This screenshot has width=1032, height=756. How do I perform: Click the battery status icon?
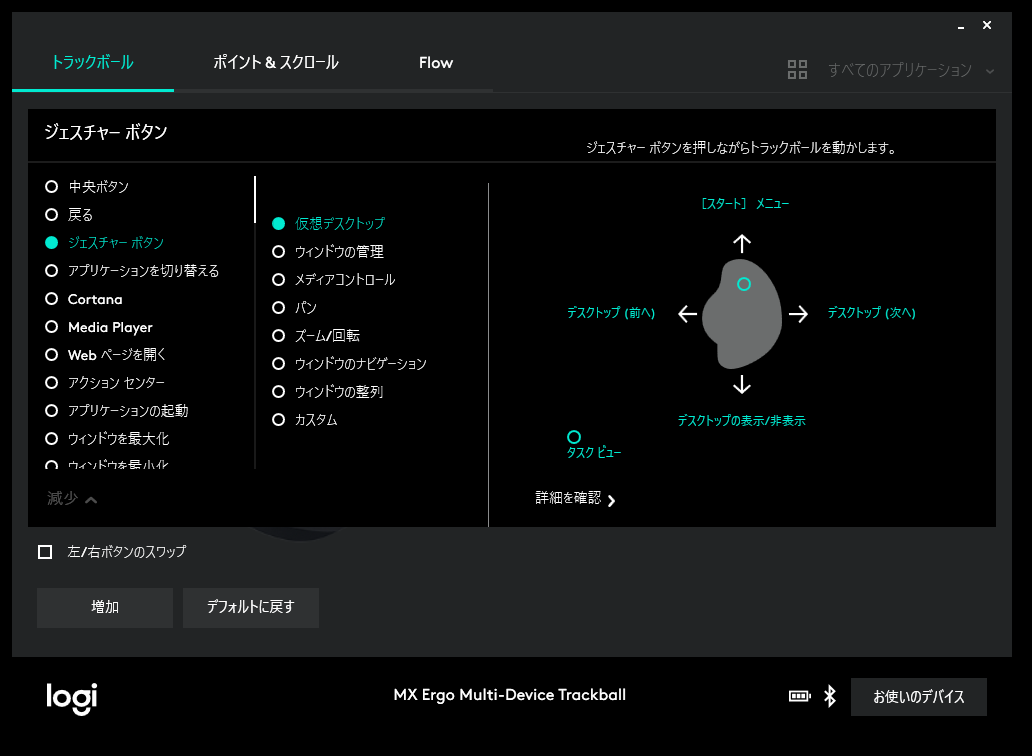[800, 696]
